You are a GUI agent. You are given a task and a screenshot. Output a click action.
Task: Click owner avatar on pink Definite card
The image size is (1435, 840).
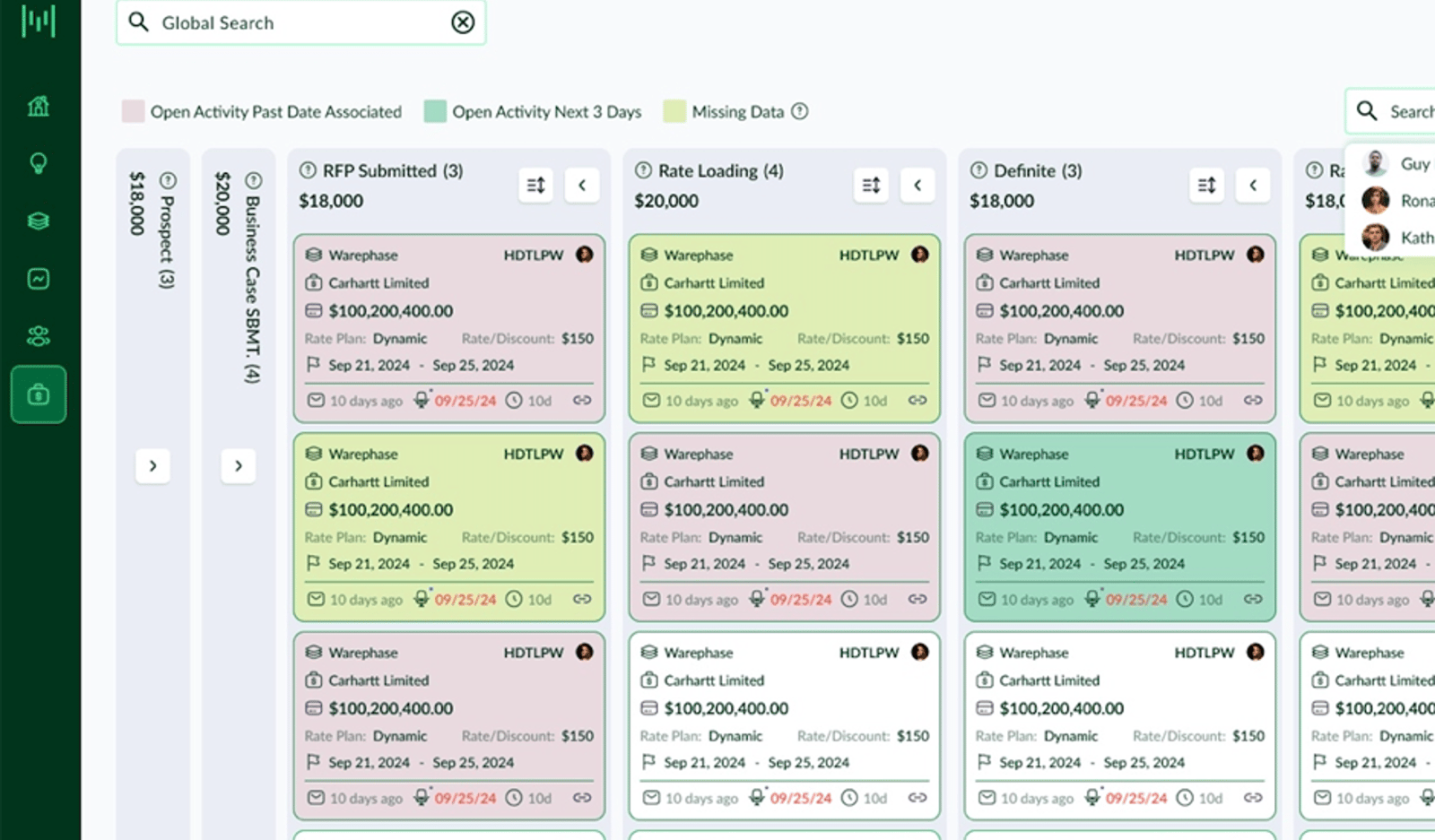[x=1256, y=255]
